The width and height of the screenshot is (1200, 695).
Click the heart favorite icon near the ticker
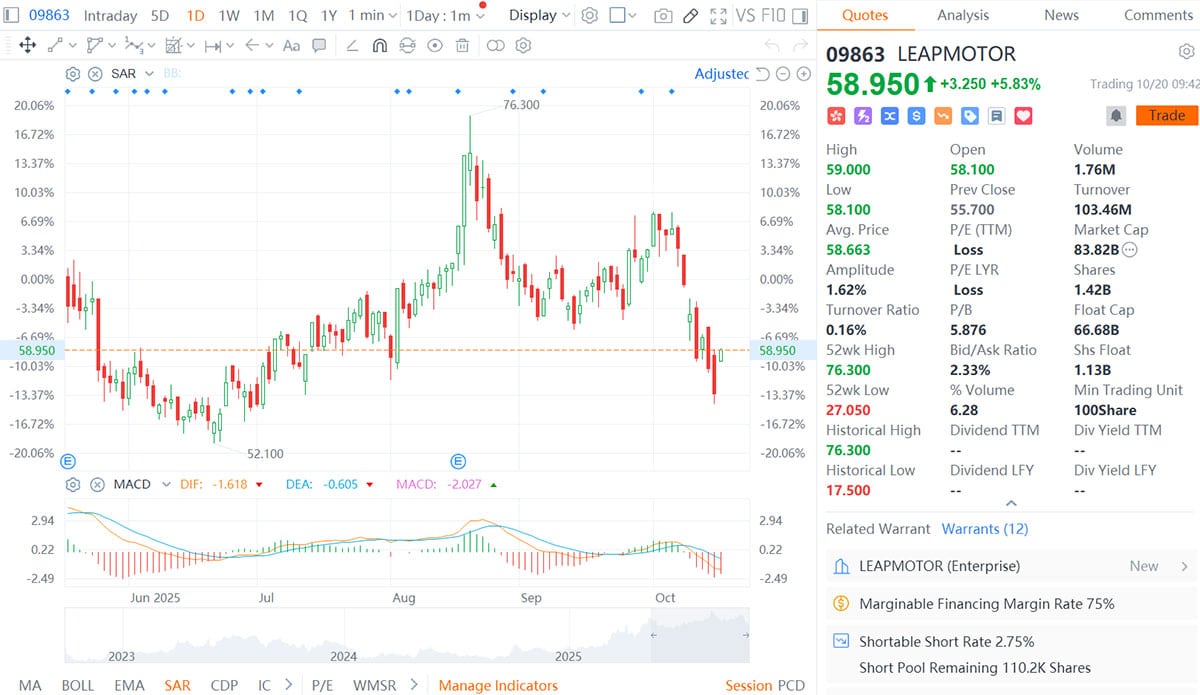click(x=1022, y=116)
